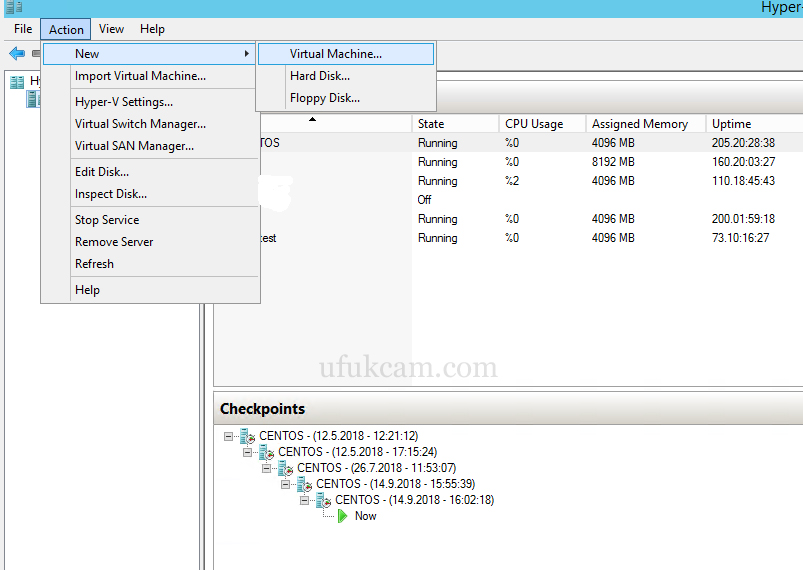
Task: Select Import Virtual Machine... menu entry
Action: (151, 76)
